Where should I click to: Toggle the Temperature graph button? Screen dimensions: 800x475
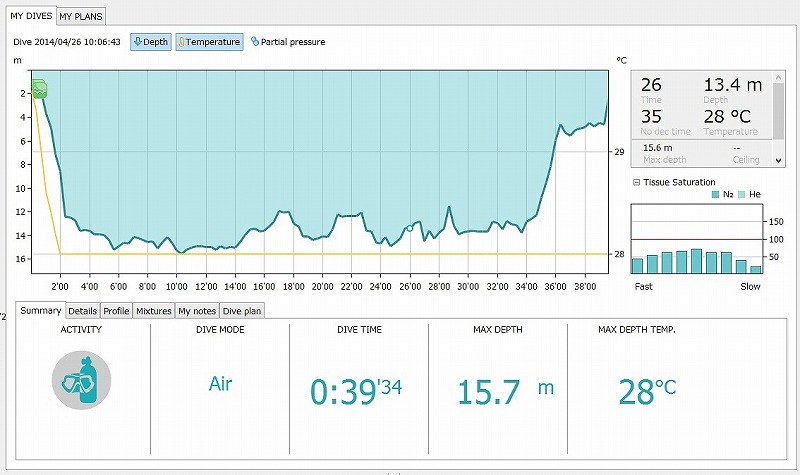coord(209,42)
